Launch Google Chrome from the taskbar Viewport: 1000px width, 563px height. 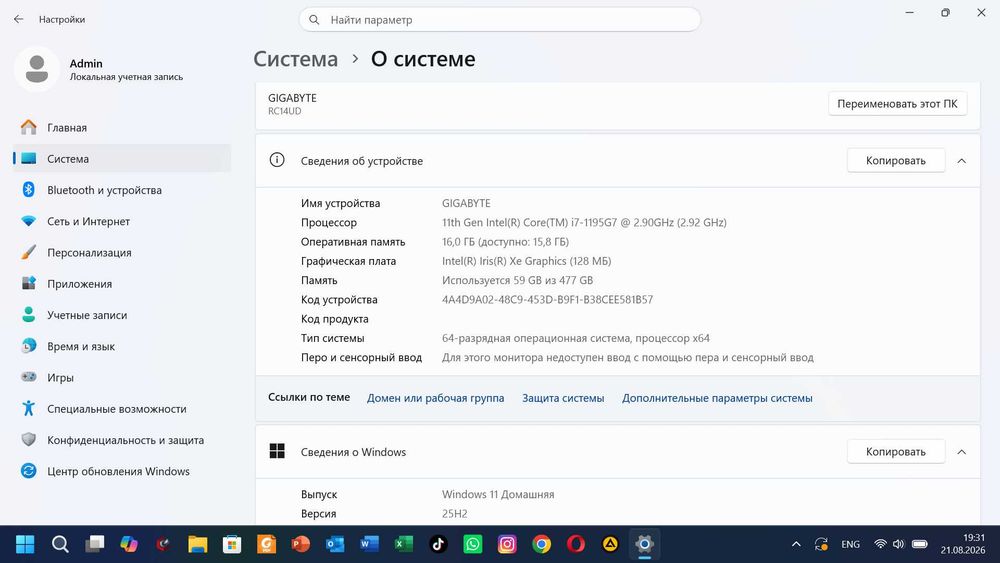(x=541, y=544)
